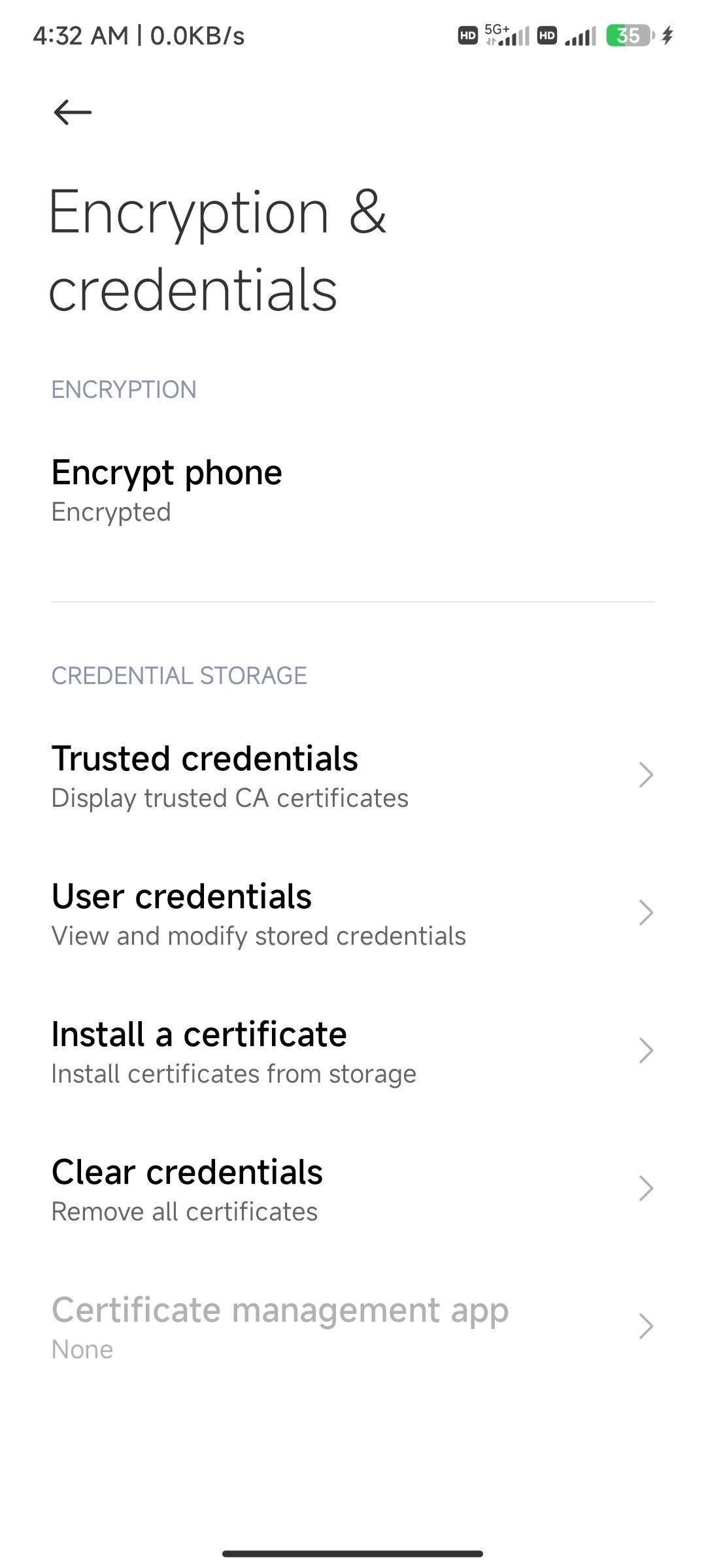
Task: Click the chevron next to Clear credentials
Action: (x=646, y=1188)
